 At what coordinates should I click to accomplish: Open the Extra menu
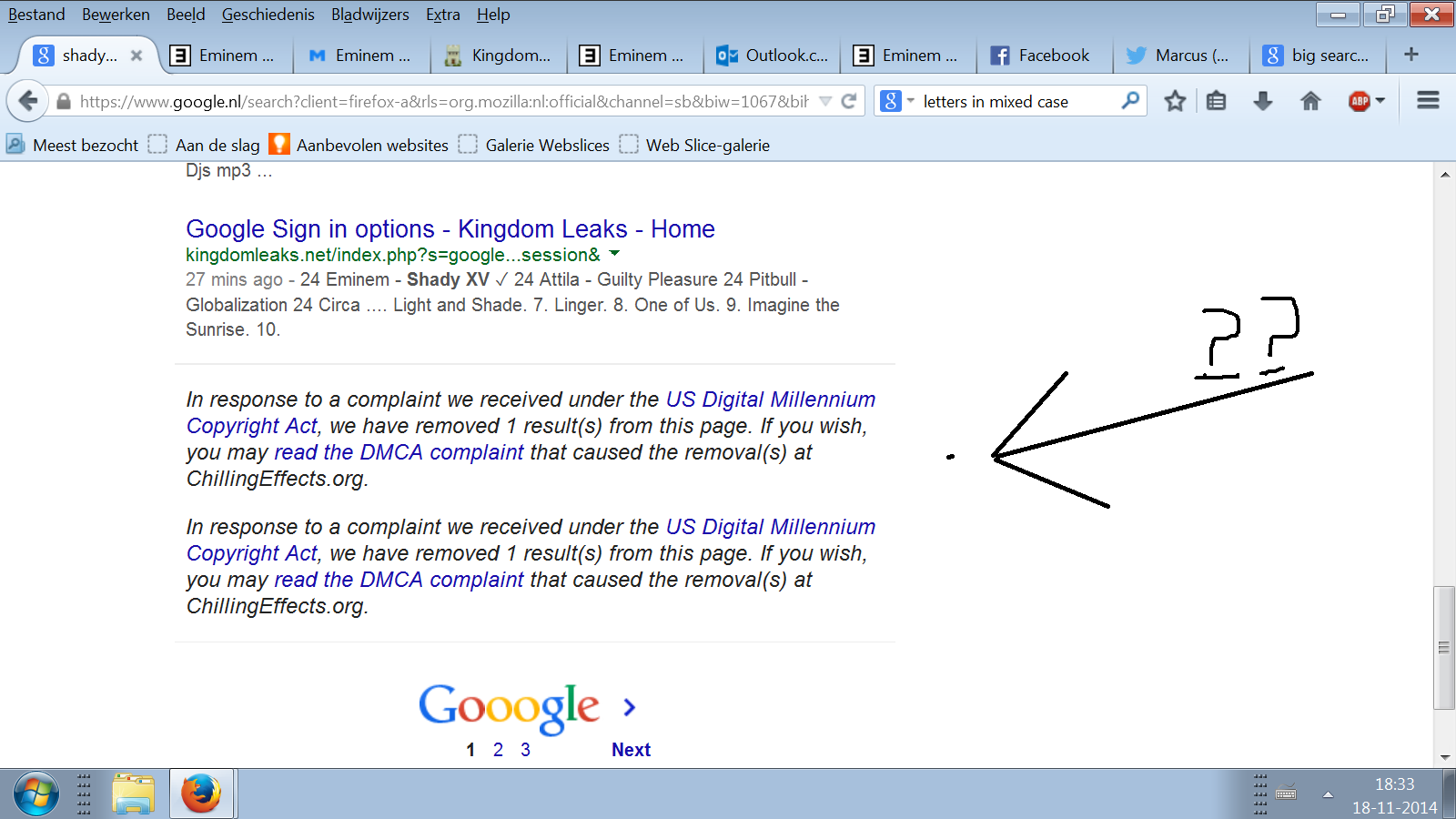(442, 15)
